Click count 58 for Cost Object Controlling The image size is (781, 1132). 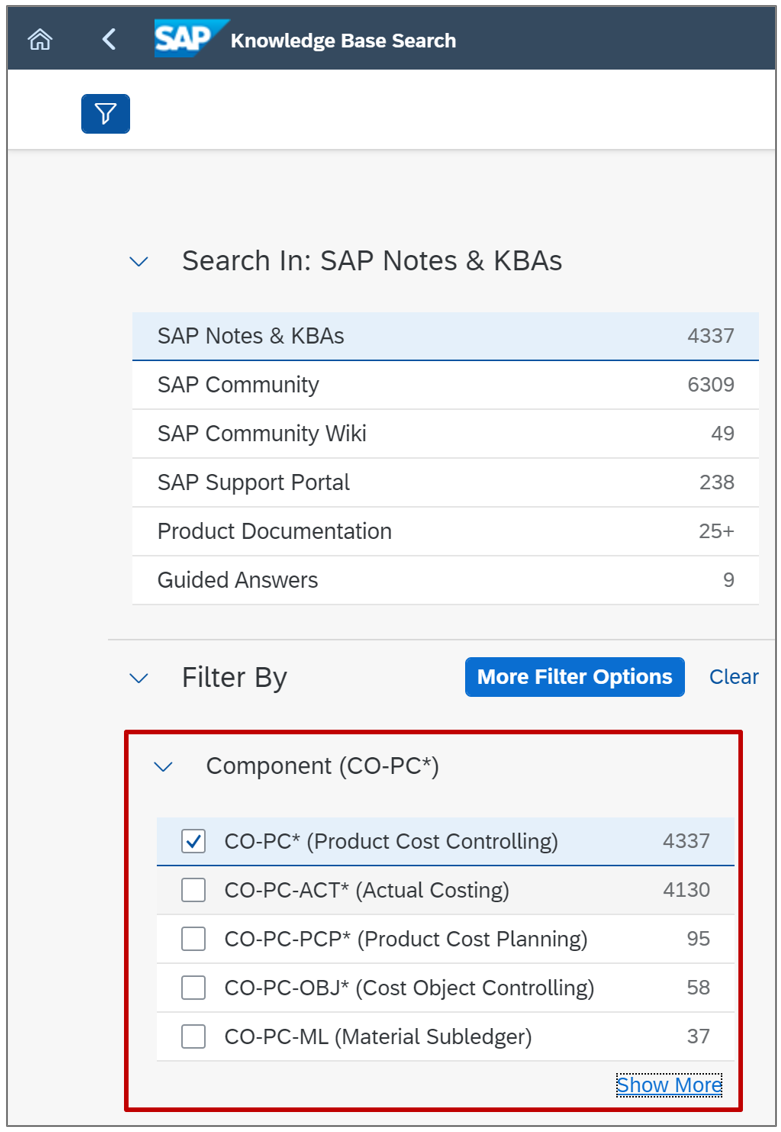[698, 988]
